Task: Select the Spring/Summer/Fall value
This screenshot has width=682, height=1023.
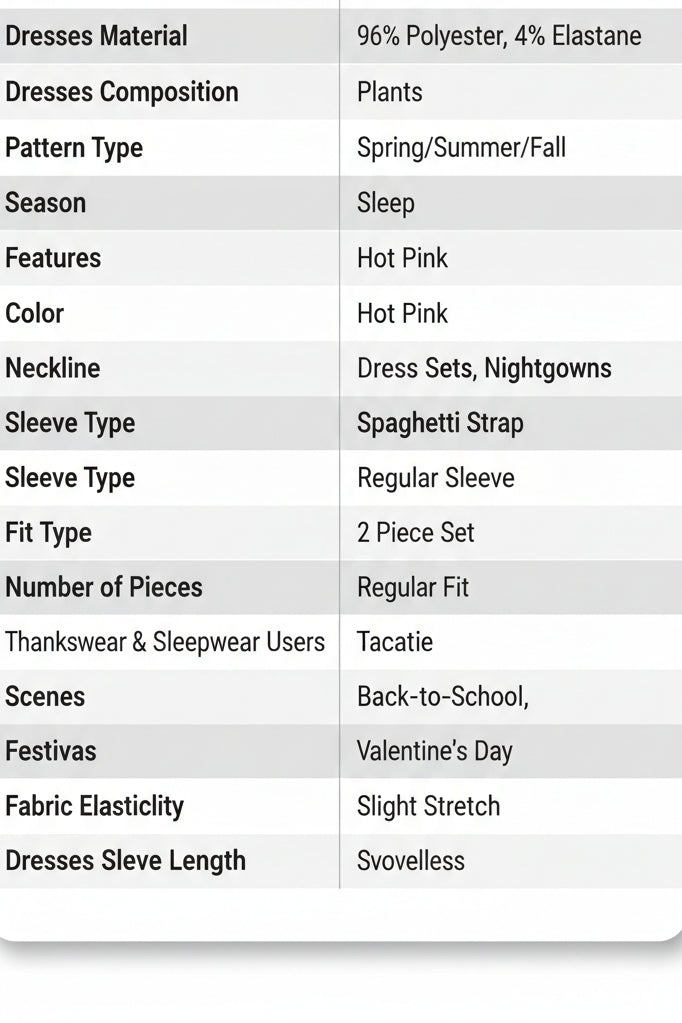Action: (x=461, y=148)
